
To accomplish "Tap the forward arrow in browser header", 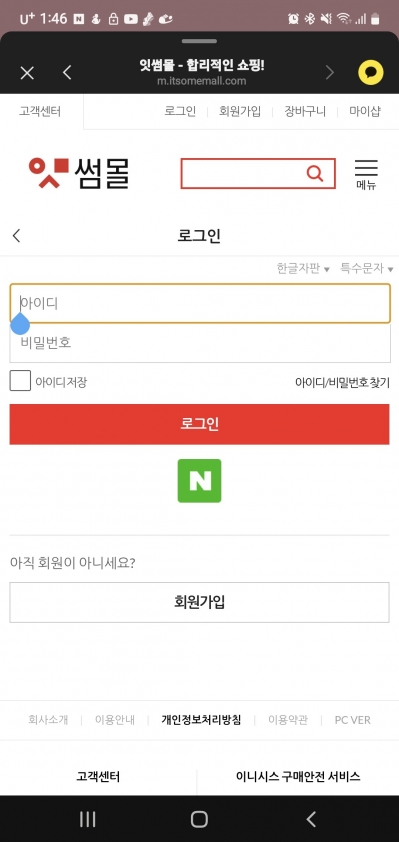I will point(329,72).
